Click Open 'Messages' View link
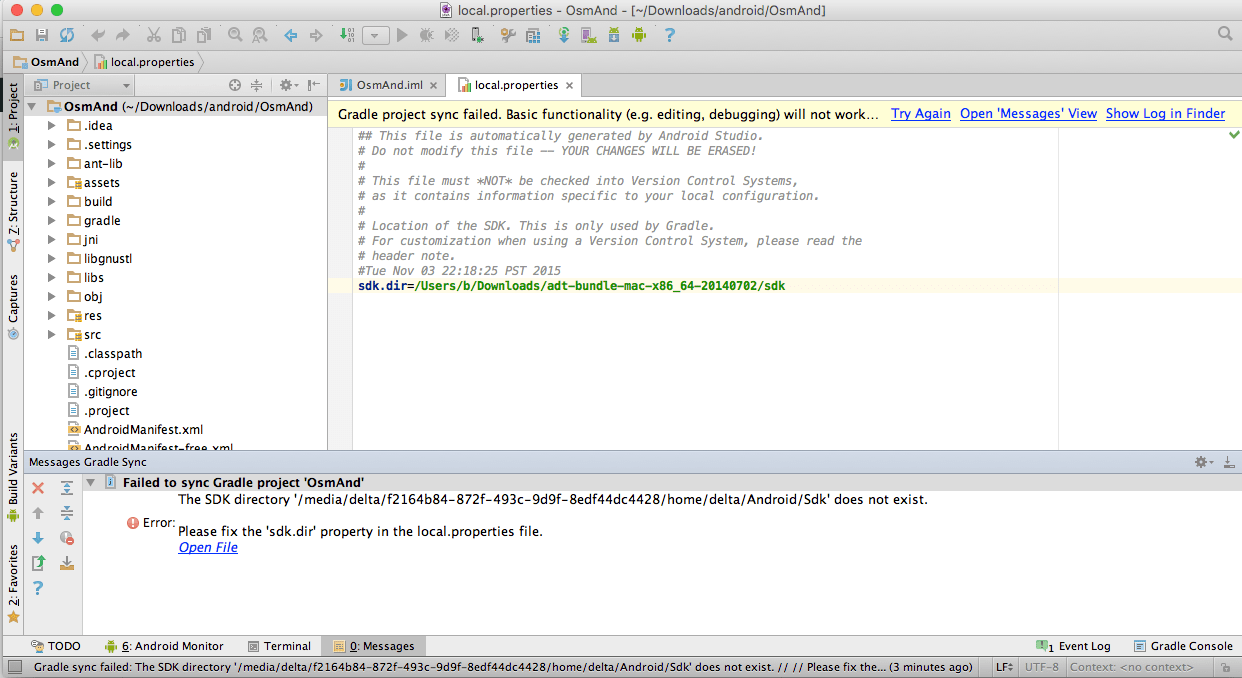Viewport: 1242px width, 678px height. click(x=1028, y=114)
